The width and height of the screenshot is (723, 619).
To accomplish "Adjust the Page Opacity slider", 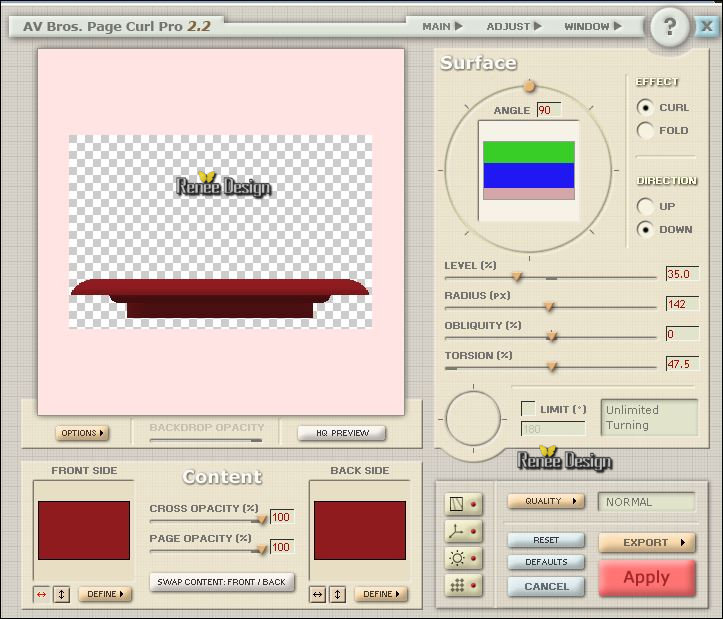I will pyautogui.click(x=261, y=549).
